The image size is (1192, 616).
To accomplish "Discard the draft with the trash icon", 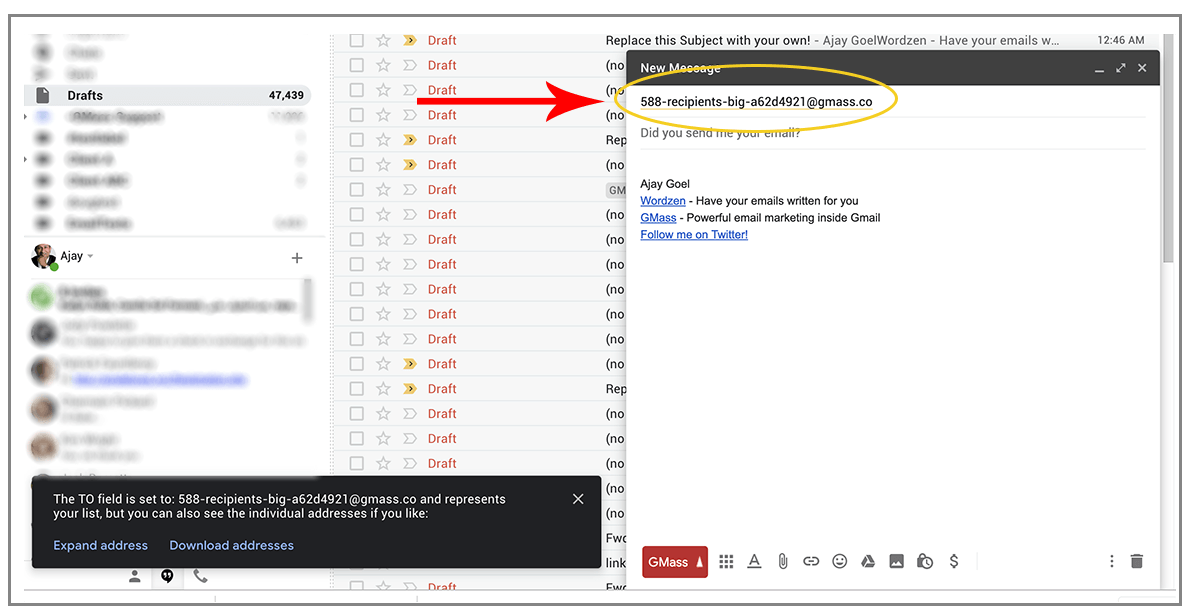I will [1137, 561].
